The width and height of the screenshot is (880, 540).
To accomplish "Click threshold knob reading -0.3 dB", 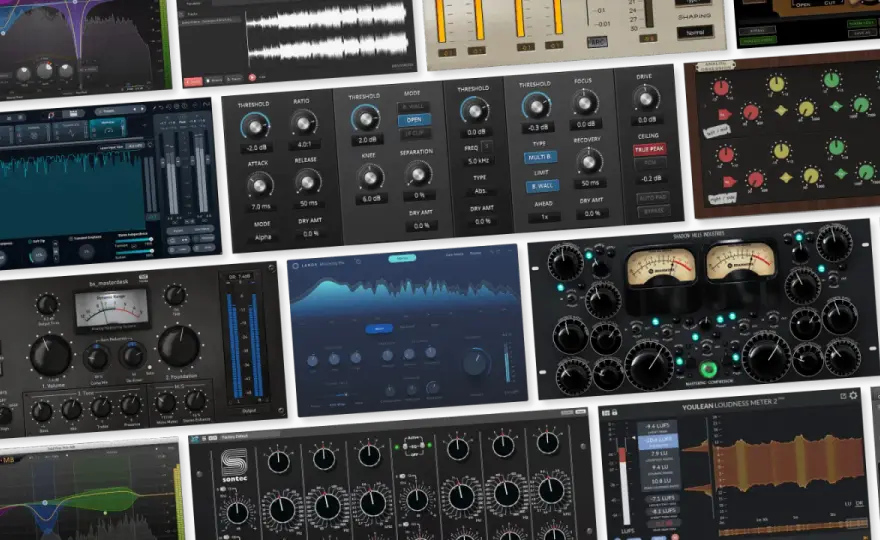I will click(536, 107).
